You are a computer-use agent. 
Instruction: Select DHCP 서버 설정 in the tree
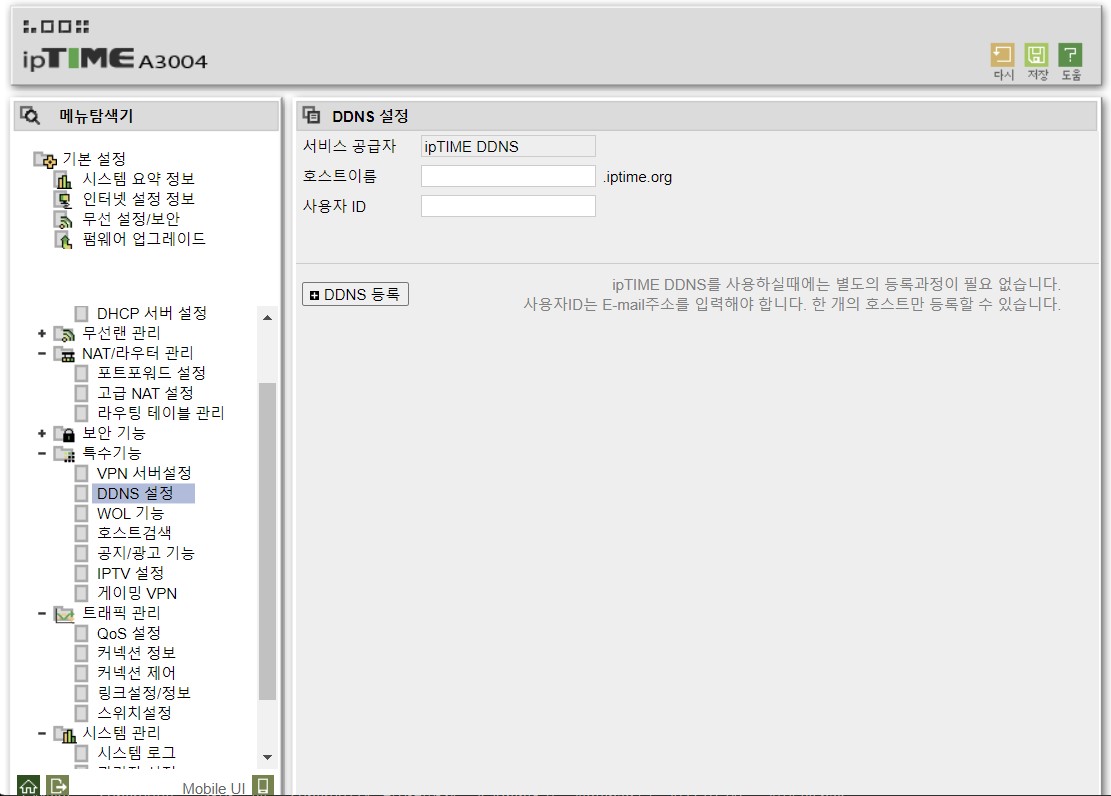[x=152, y=313]
